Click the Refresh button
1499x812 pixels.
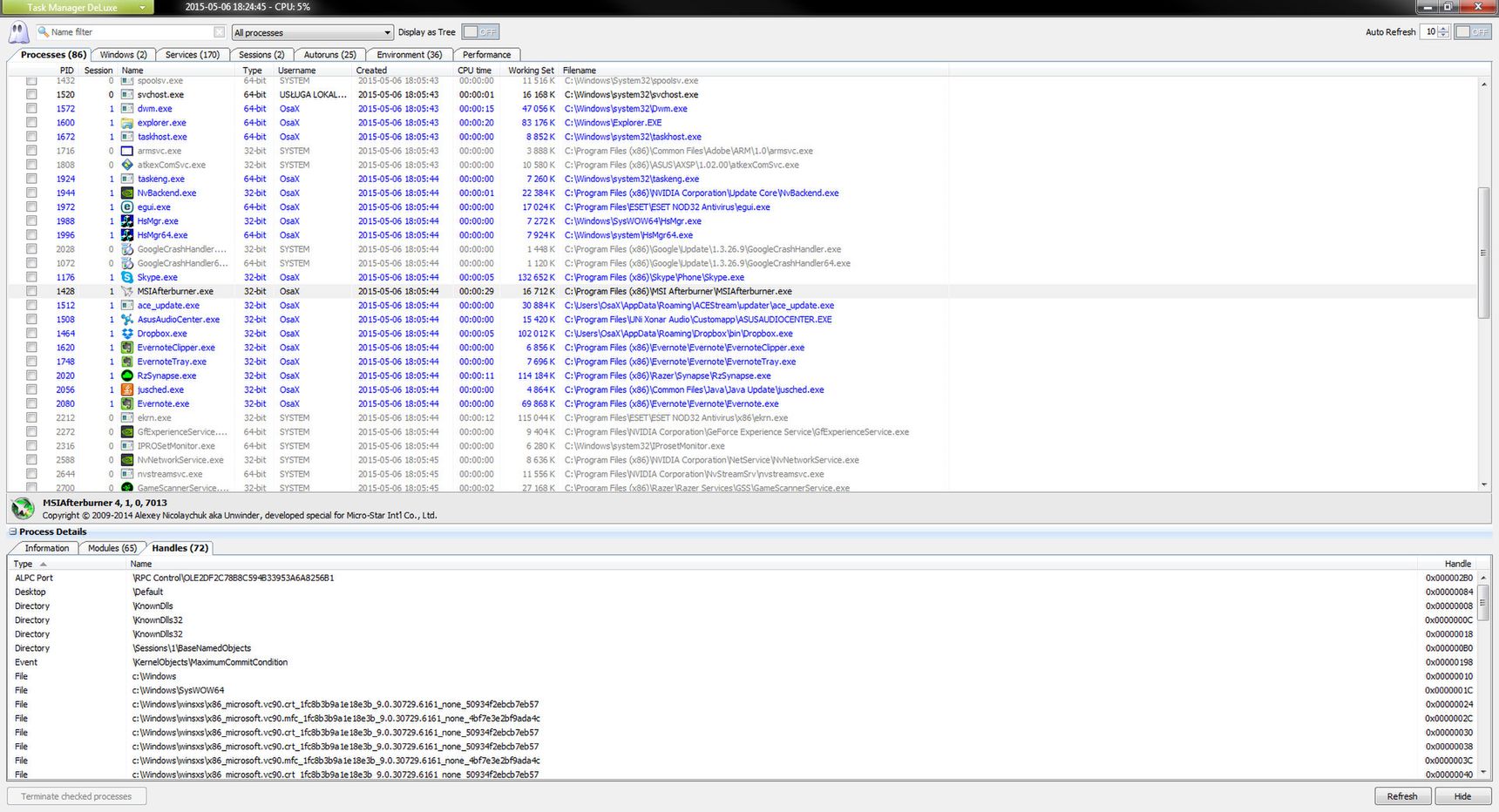(1402, 796)
